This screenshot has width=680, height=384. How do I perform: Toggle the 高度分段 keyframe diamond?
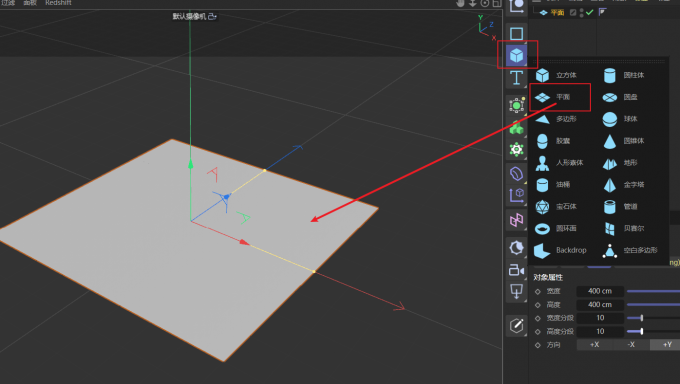(538, 332)
